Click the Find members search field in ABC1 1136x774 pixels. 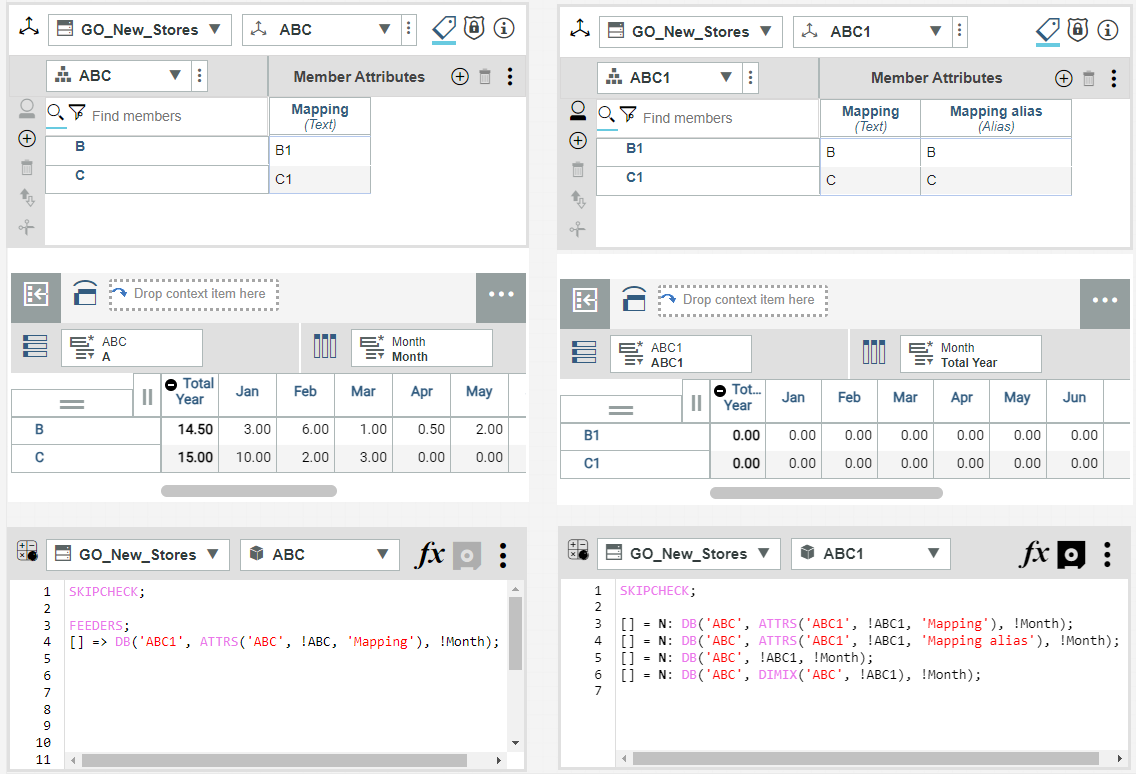click(x=727, y=118)
